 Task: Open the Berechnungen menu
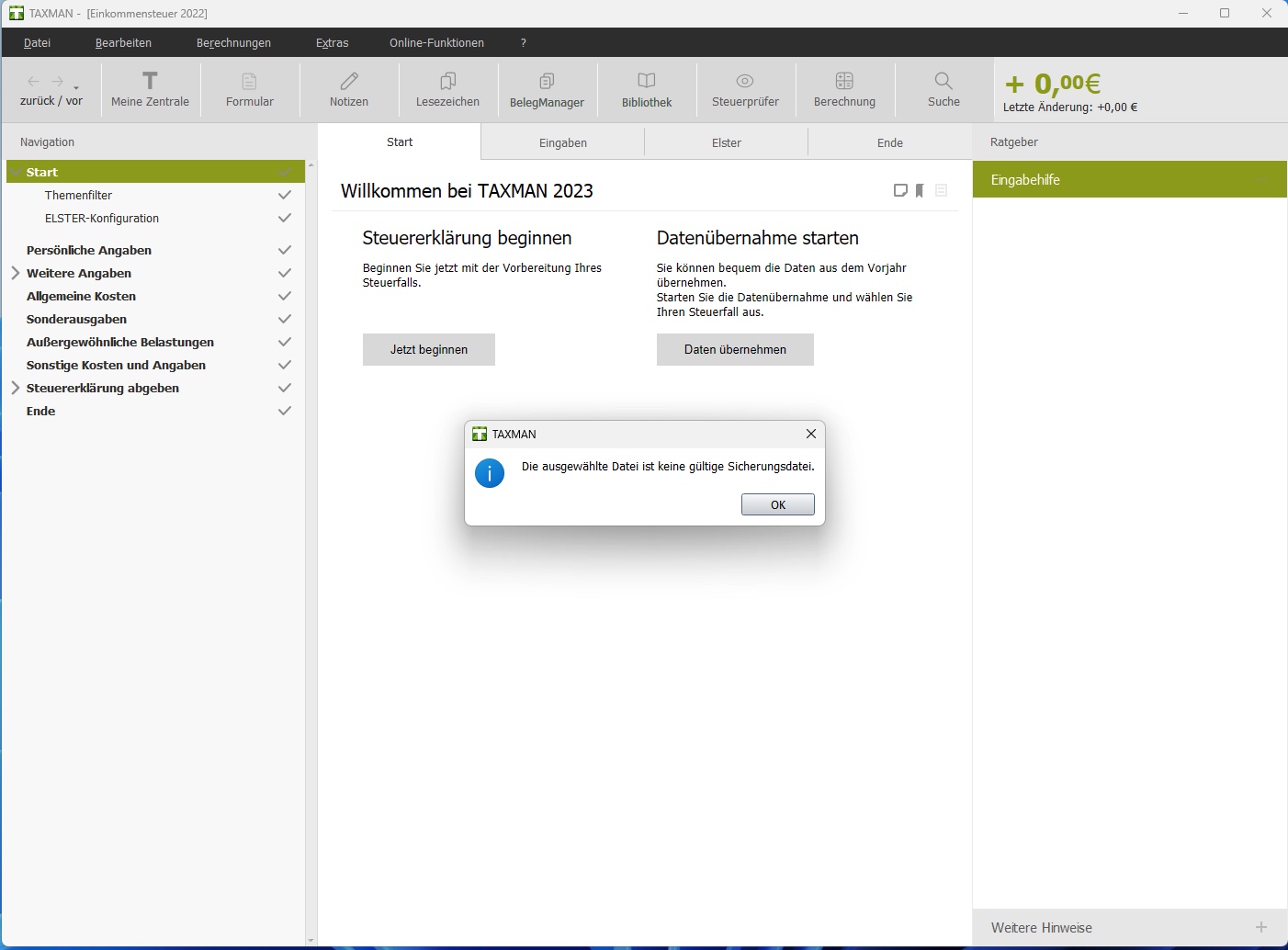click(x=233, y=42)
